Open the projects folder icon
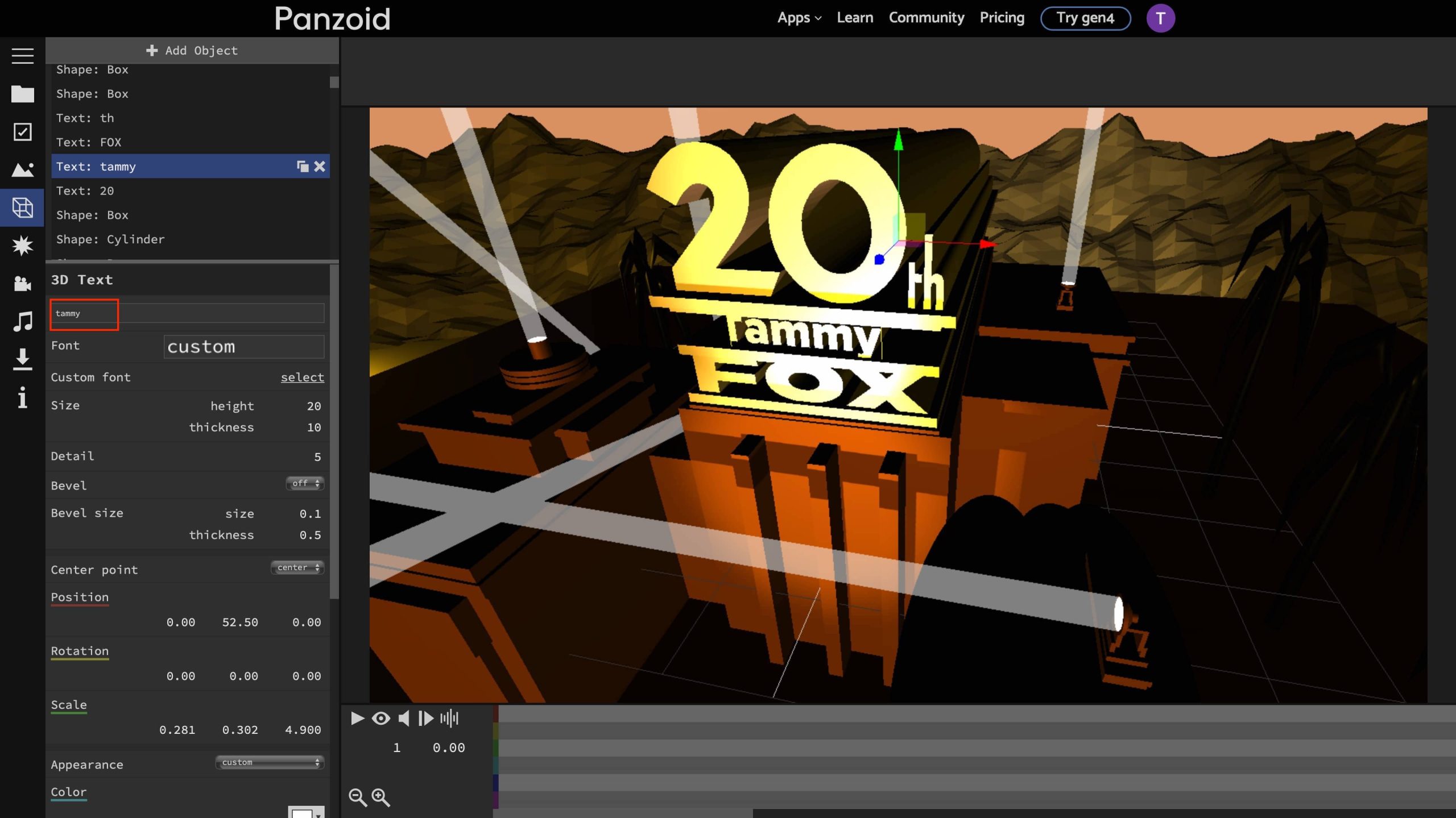 [22, 94]
